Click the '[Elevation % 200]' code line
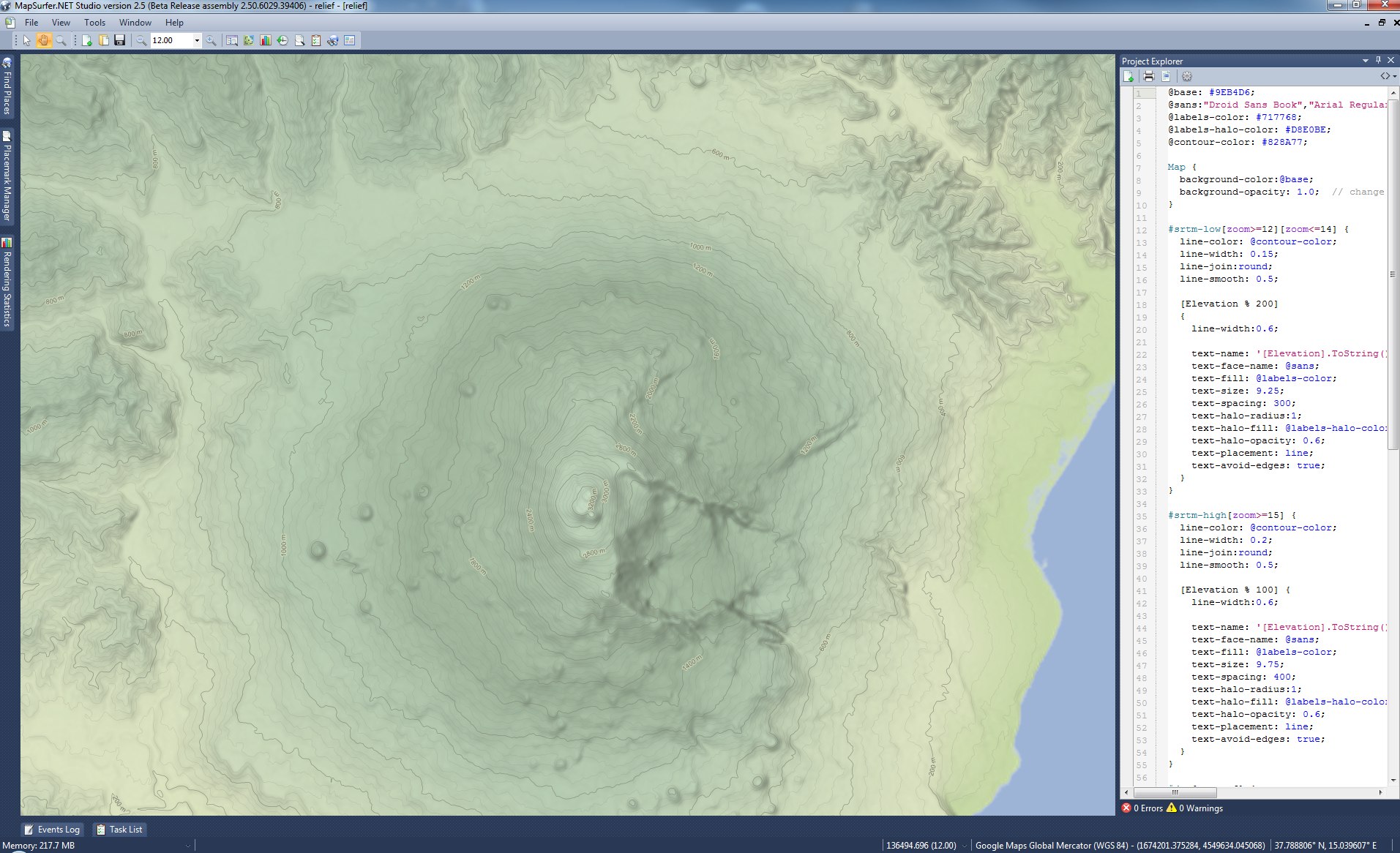 click(1229, 304)
